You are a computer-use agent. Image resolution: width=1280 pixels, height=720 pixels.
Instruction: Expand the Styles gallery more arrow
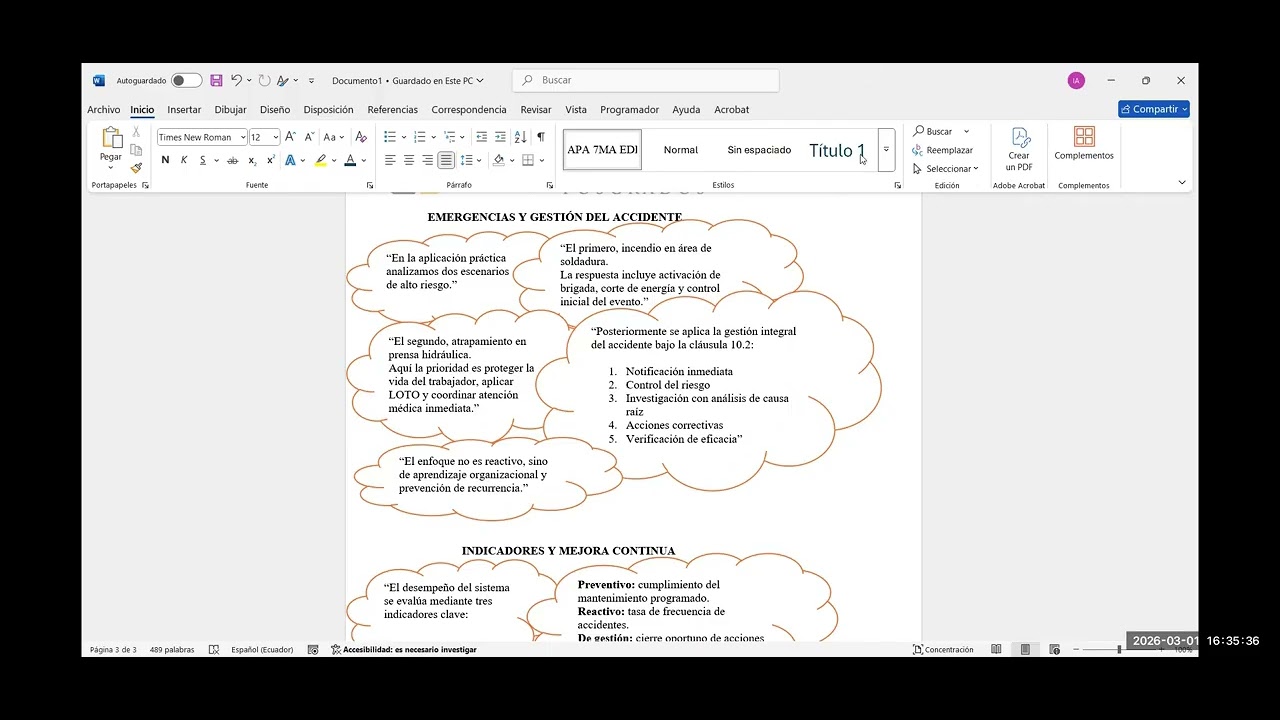click(x=886, y=149)
